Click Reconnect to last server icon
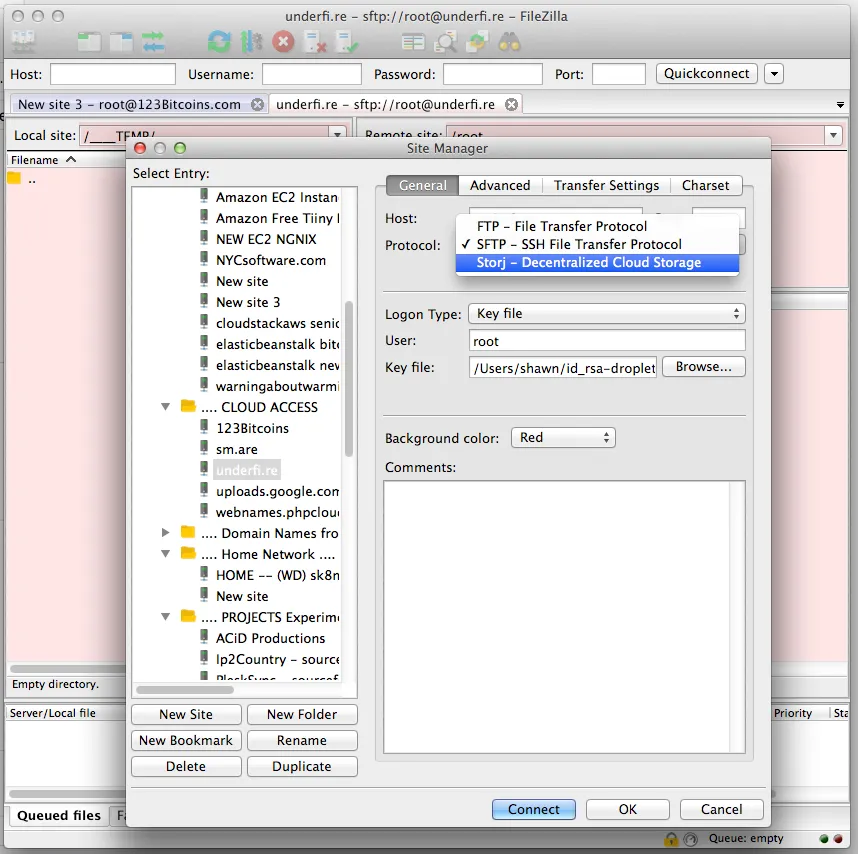The height and width of the screenshot is (854, 858). click(x=347, y=42)
